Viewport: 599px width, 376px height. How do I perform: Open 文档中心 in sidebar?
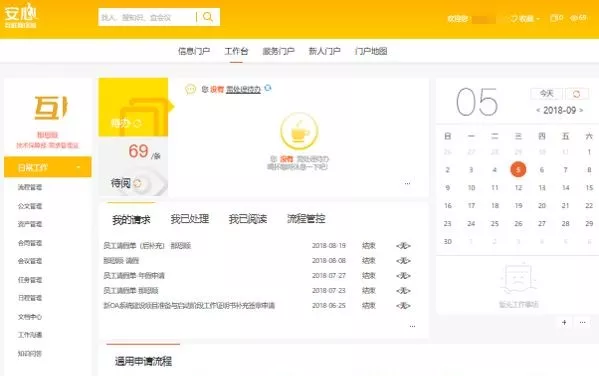pos(30,317)
